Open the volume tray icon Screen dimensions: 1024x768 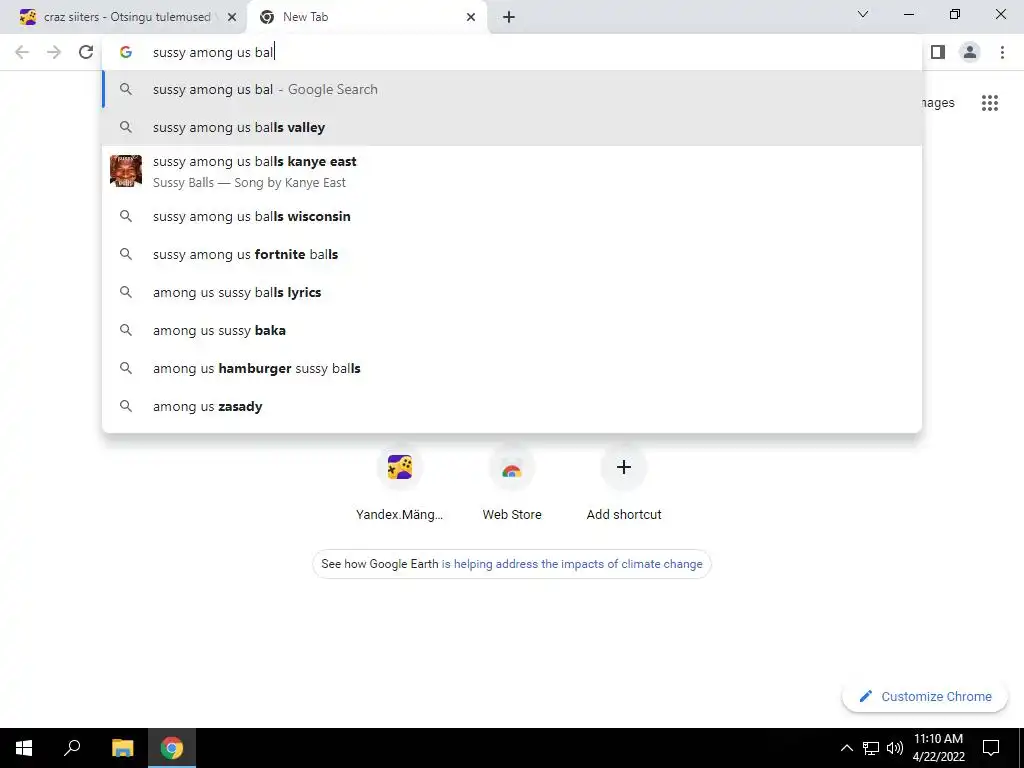(x=895, y=748)
